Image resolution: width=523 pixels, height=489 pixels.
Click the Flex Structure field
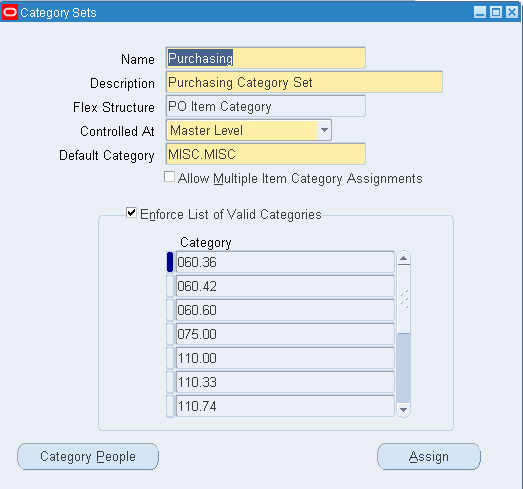[266, 106]
